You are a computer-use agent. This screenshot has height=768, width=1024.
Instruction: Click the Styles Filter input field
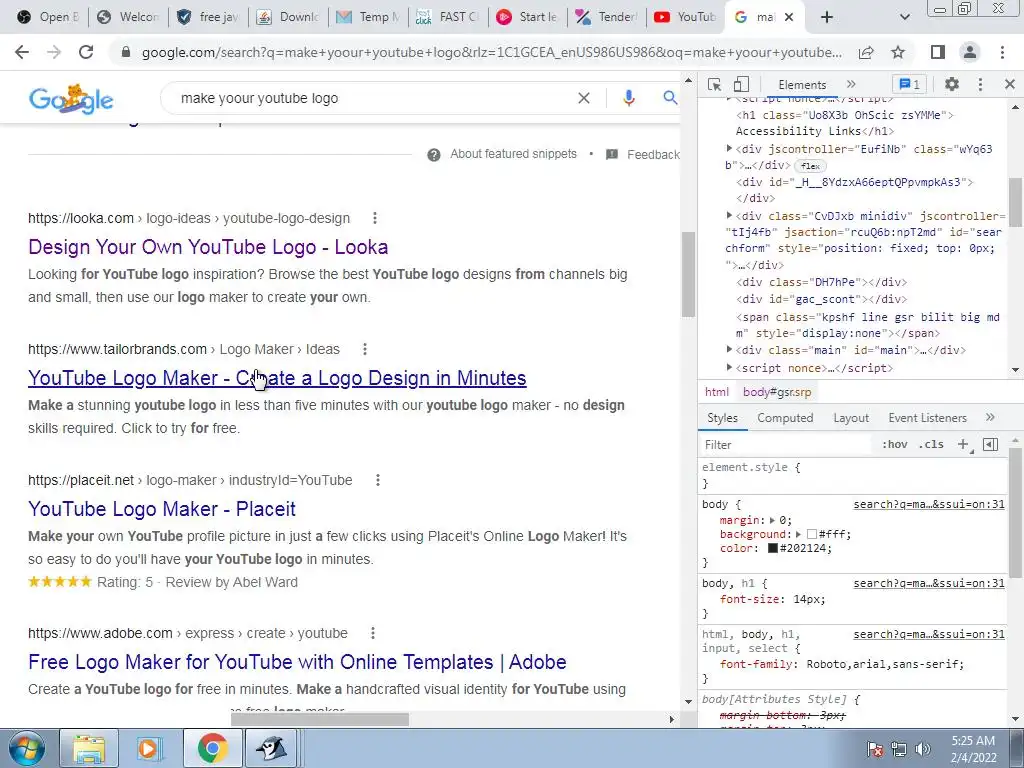pyautogui.click(x=786, y=445)
